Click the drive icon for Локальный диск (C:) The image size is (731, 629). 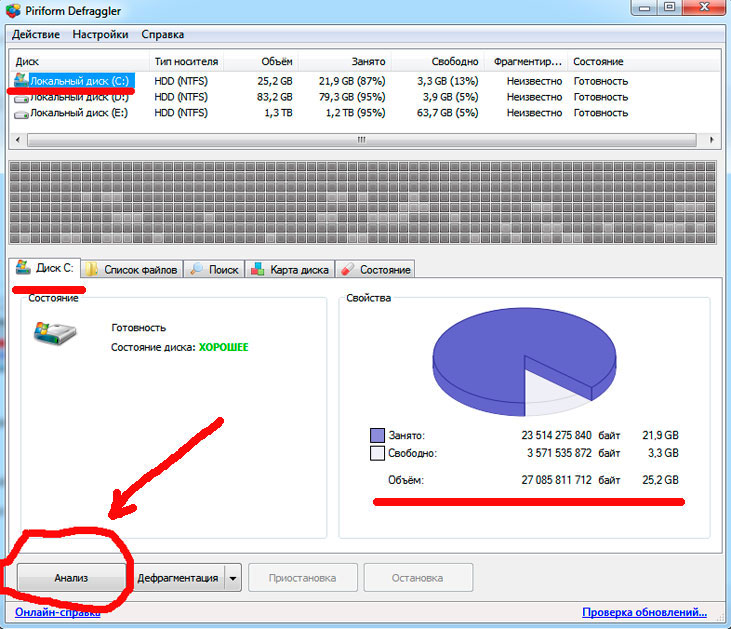point(21,80)
